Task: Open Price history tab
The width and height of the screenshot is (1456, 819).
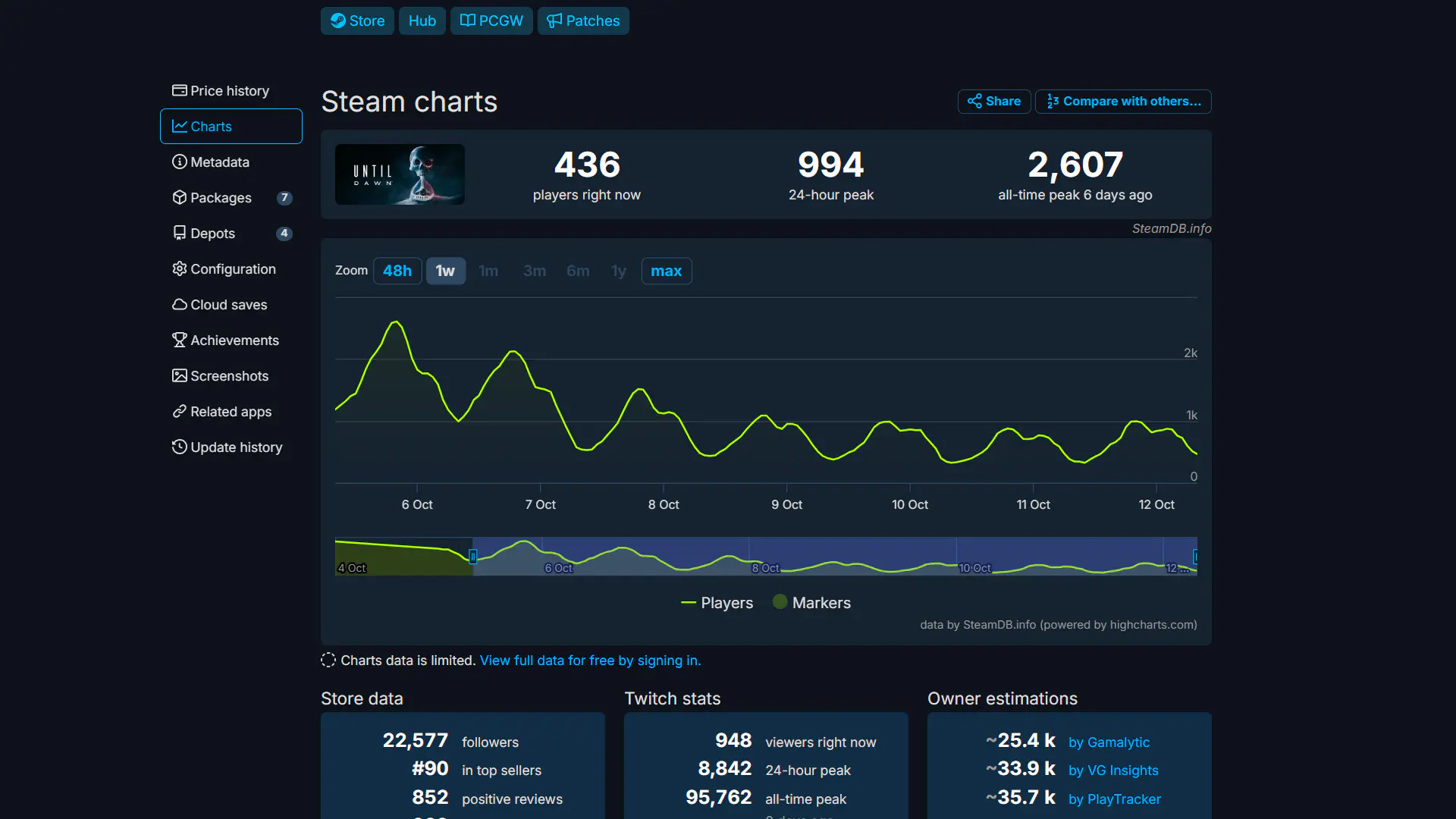Action: click(231, 90)
